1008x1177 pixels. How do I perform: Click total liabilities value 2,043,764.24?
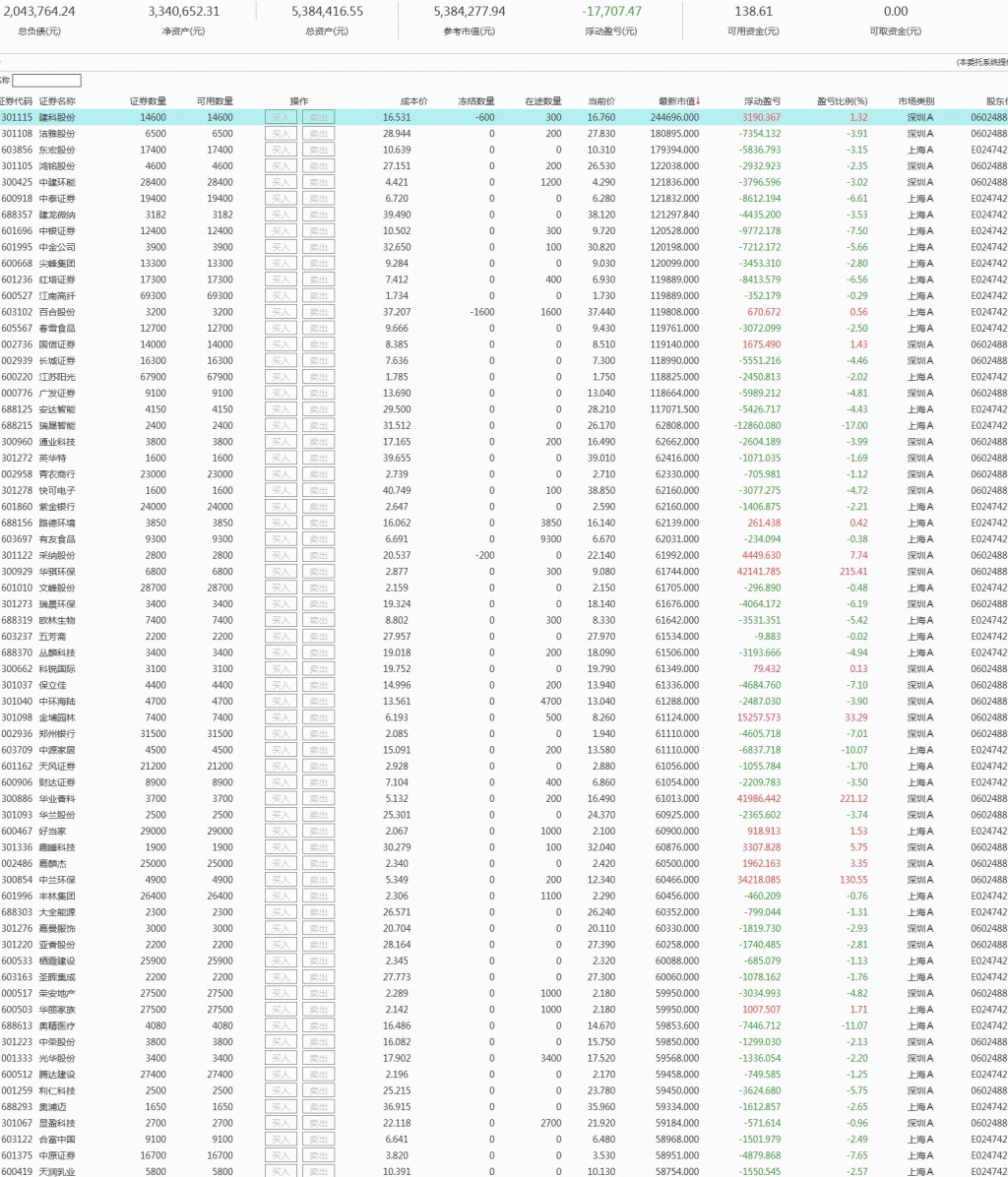(x=39, y=11)
